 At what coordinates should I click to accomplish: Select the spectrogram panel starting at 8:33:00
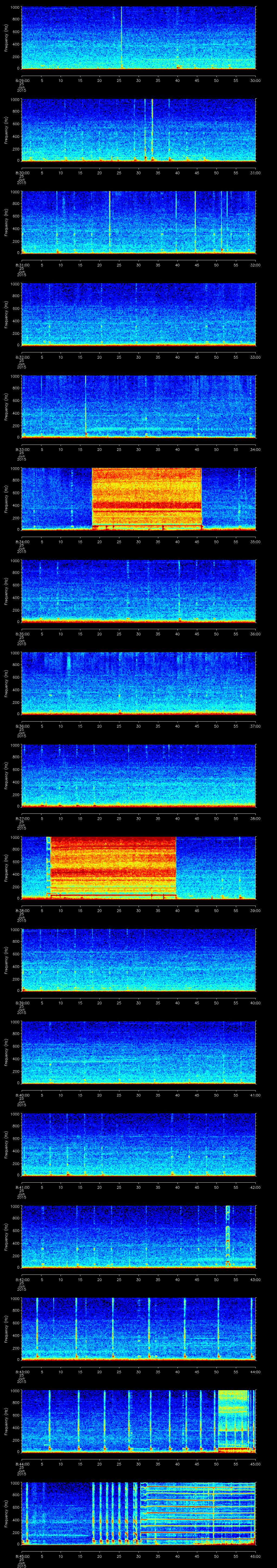pos(139,407)
